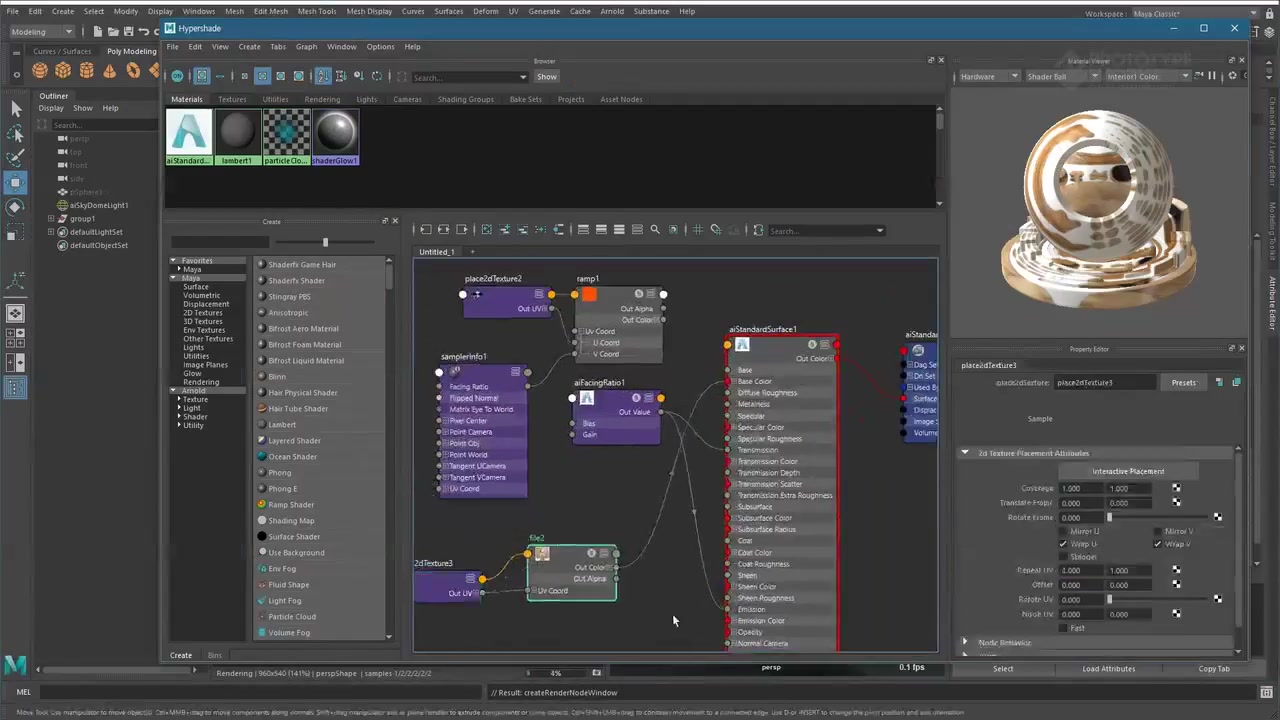
Task: Enable the Mirror U checkbox
Action: click(1063, 532)
